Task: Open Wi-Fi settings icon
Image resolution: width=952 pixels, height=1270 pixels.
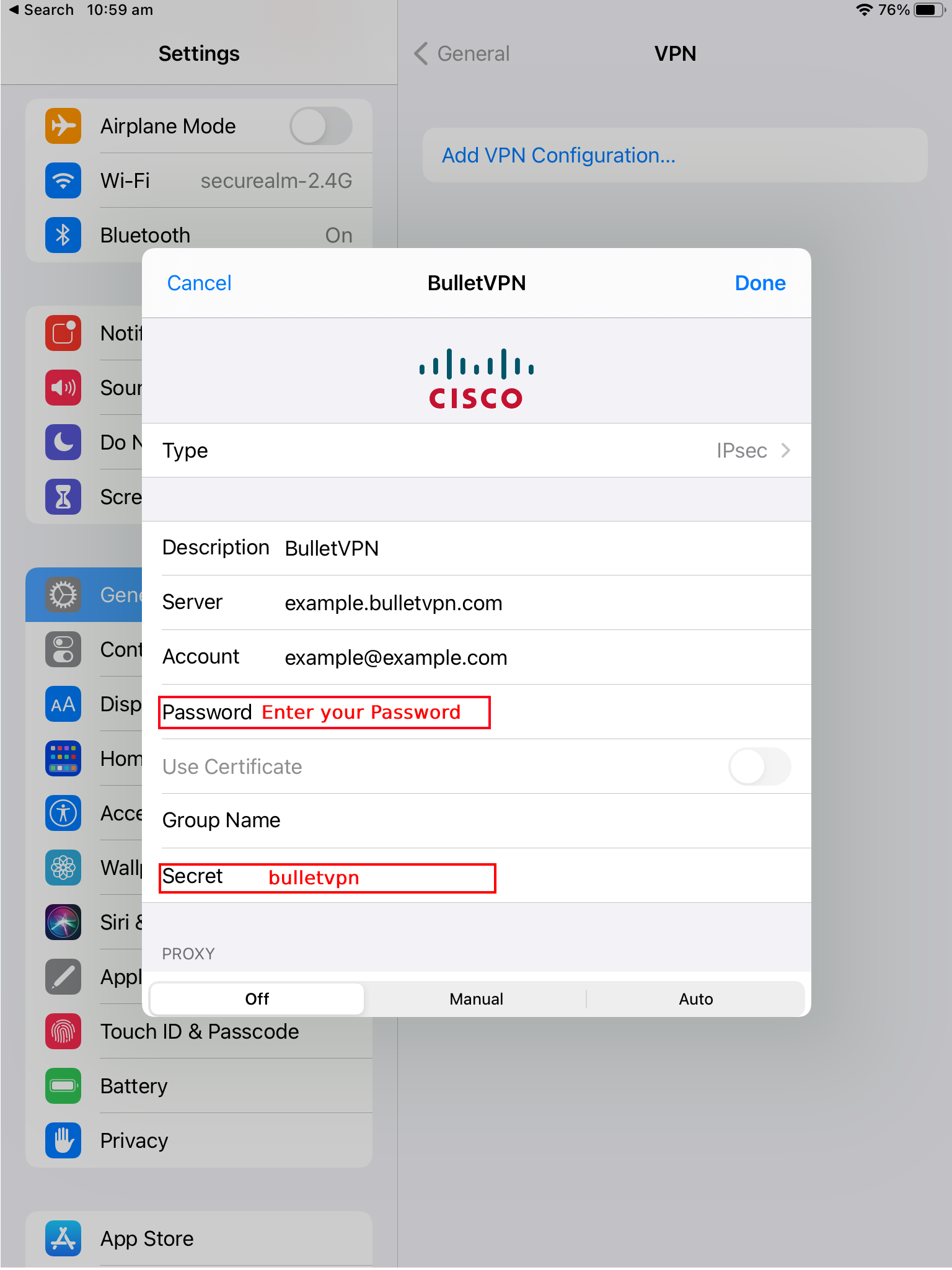Action: (63, 180)
